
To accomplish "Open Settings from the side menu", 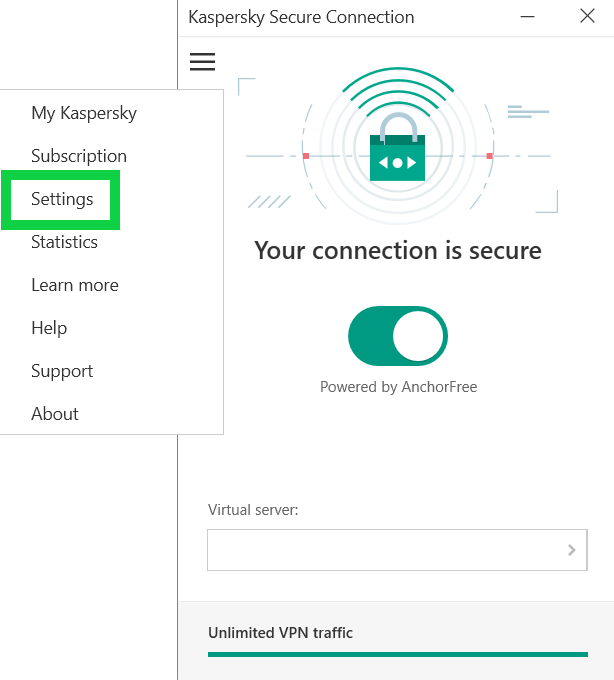I will pyautogui.click(x=62, y=199).
